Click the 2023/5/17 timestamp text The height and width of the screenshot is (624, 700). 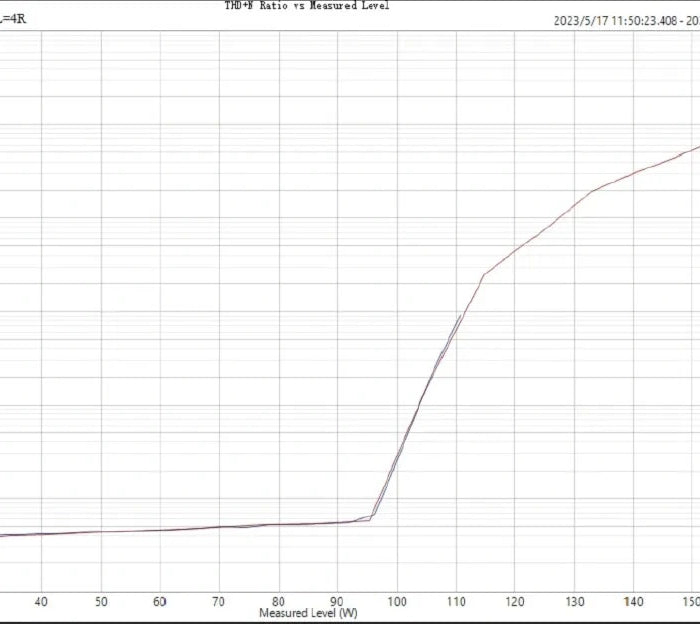click(625, 20)
